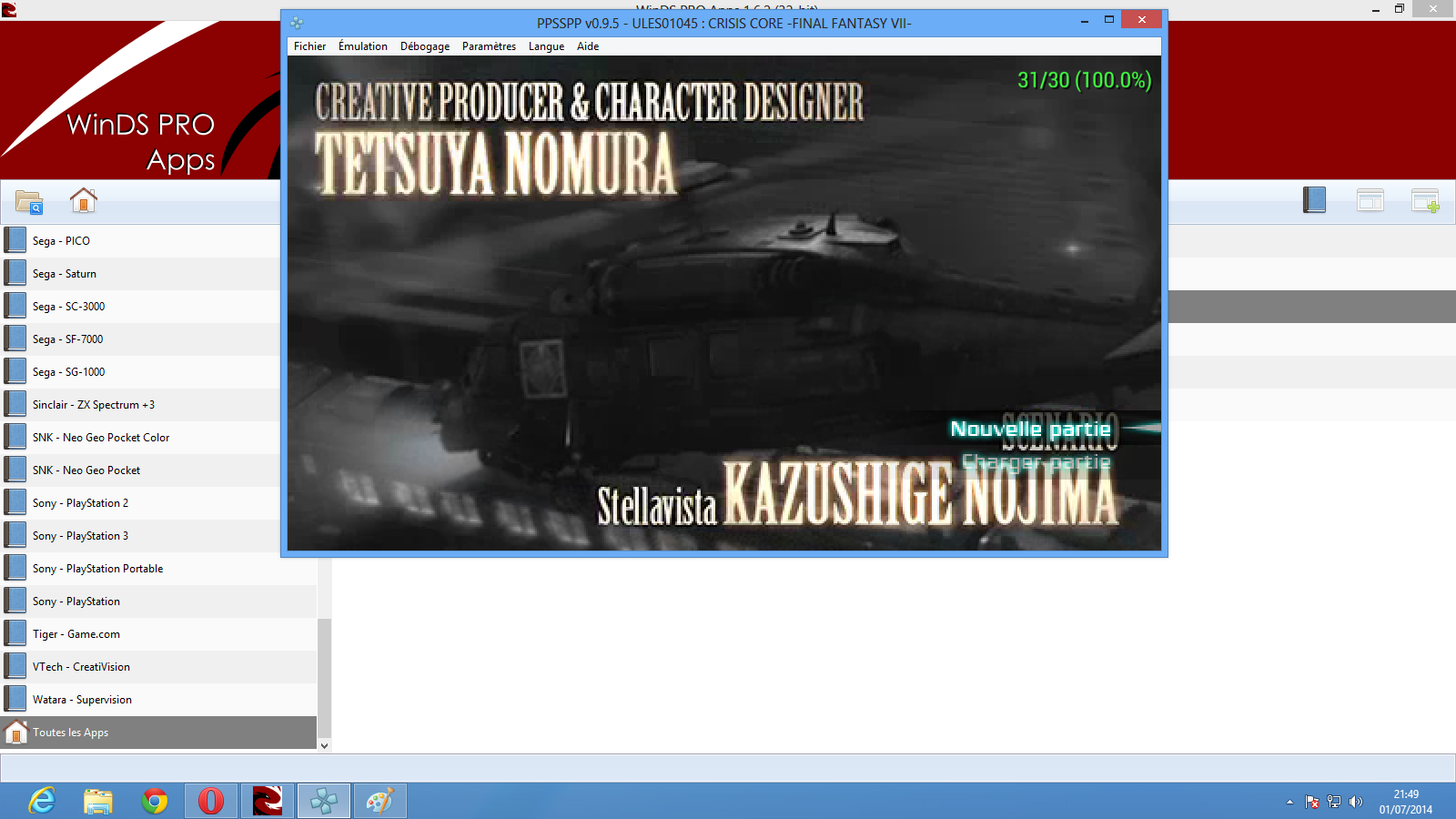Open the Langue menu in PPSSPP
Viewport: 1456px width, 819px height.
pos(546,46)
